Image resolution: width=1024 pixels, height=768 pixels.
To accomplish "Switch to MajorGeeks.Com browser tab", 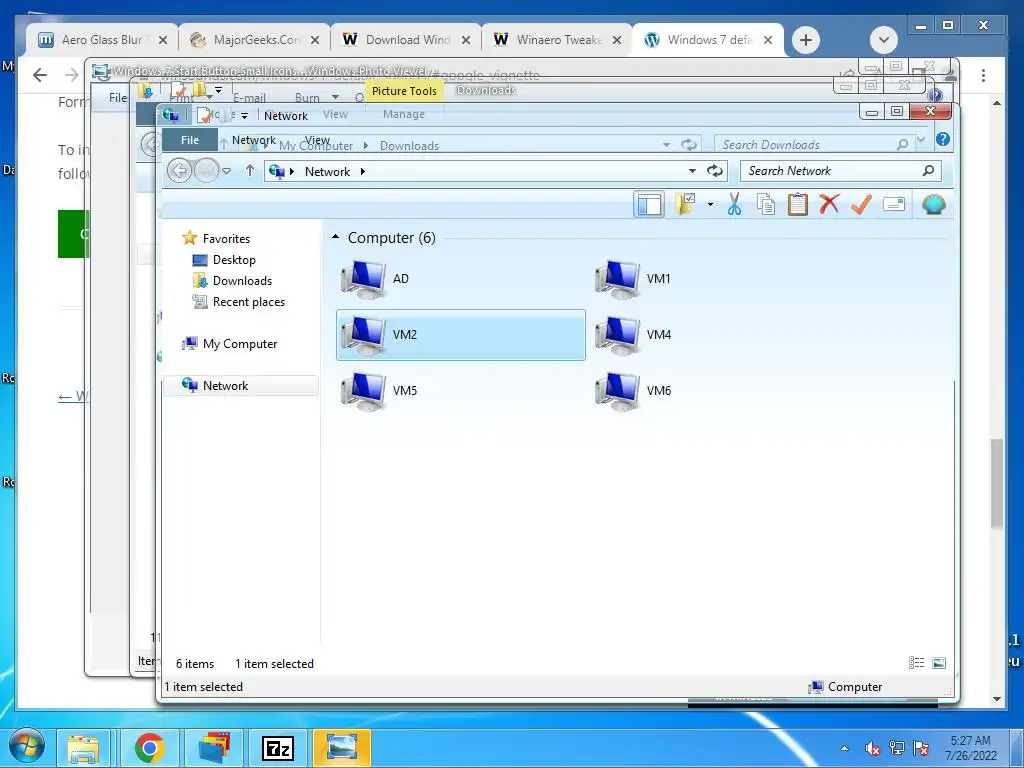I will point(253,40).
